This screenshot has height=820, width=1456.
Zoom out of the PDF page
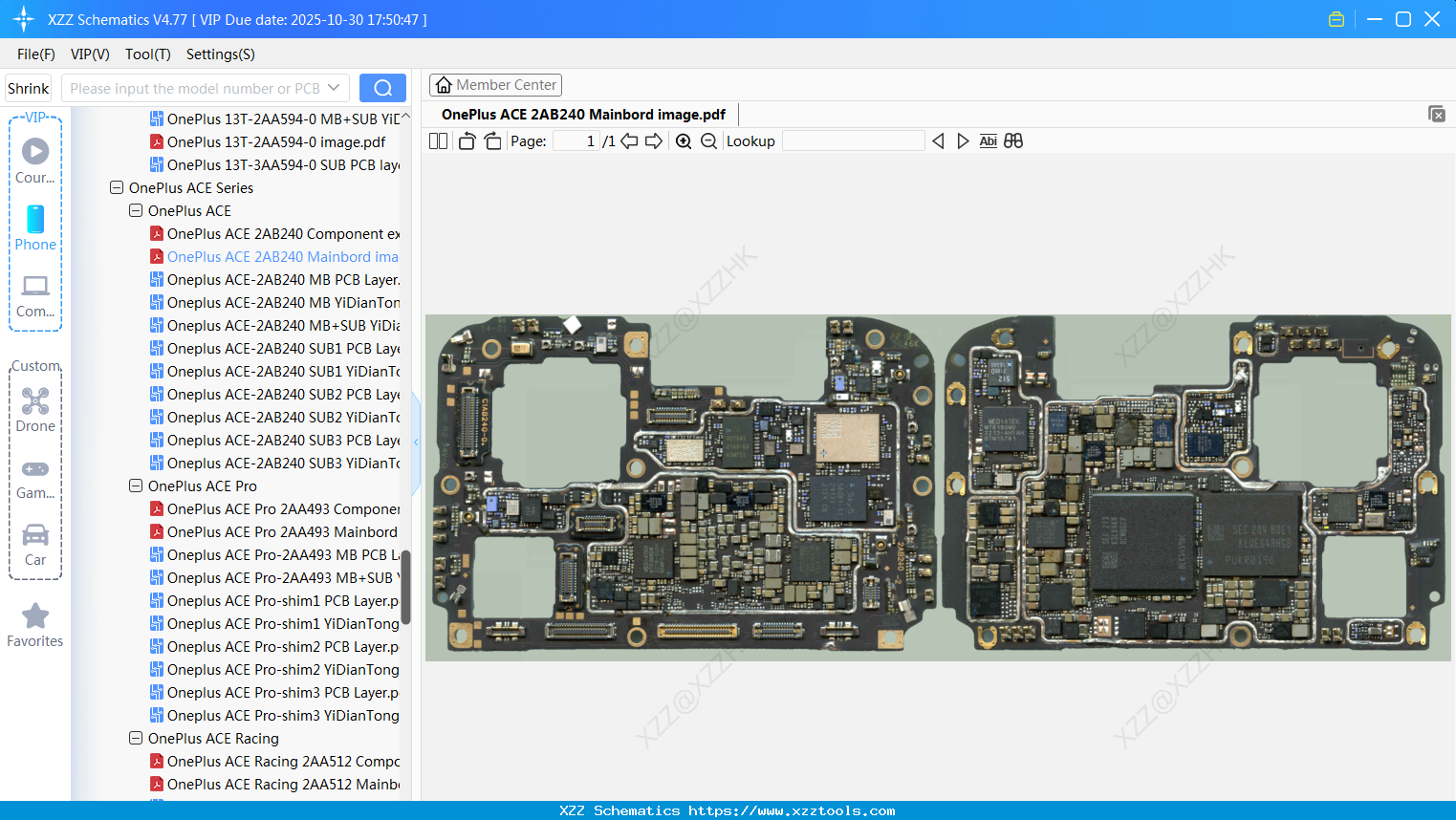(708, 140)
